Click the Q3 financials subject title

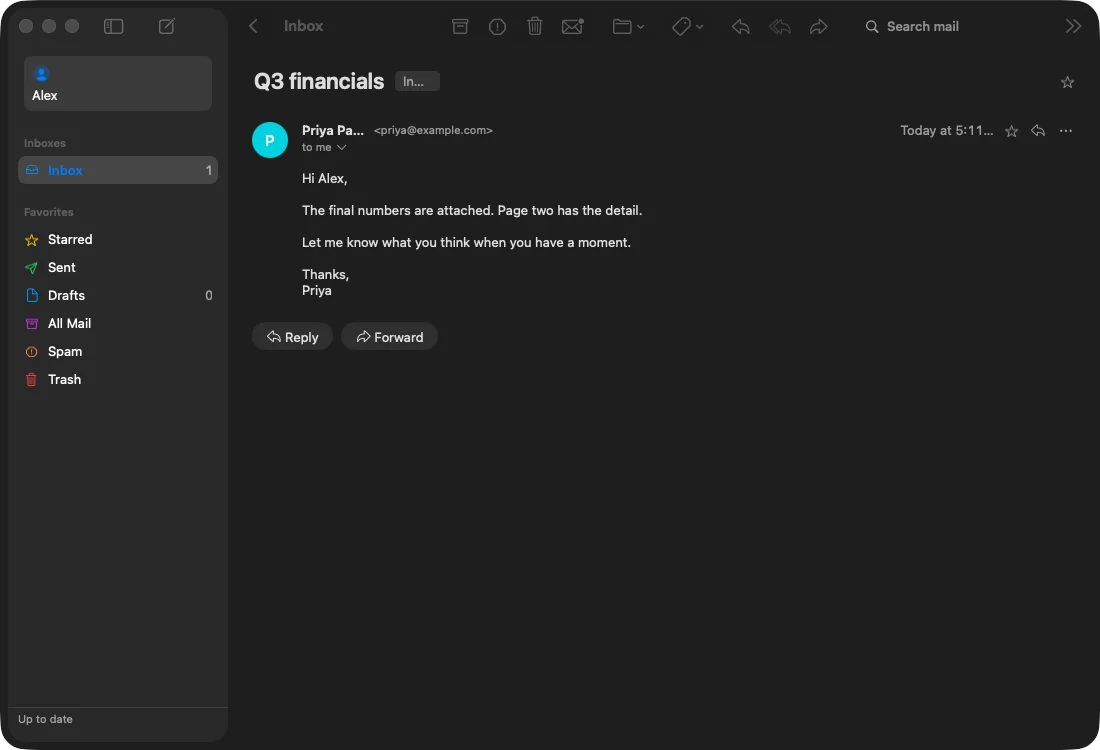[318, 81]
